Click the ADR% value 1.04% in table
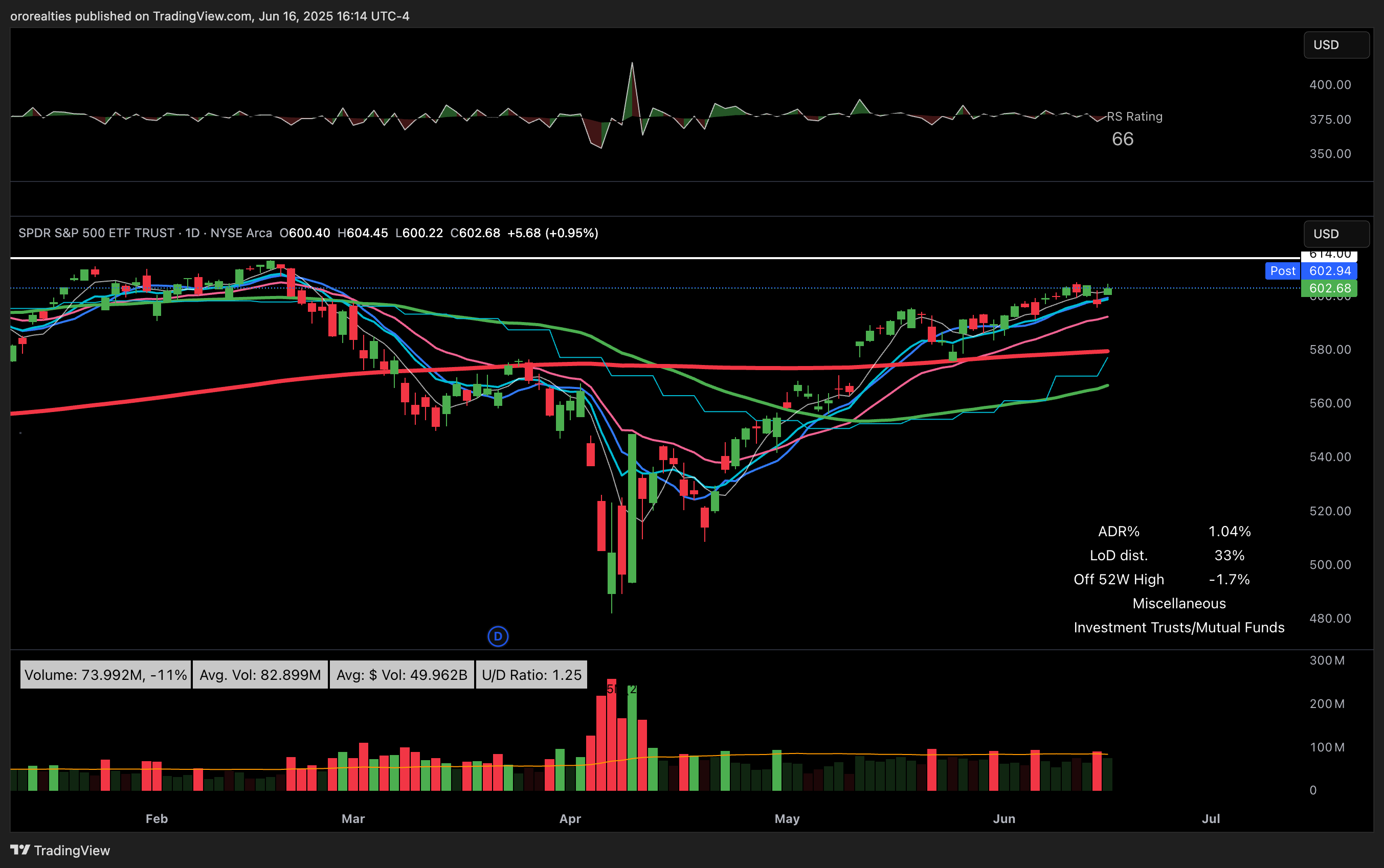The image size is (1384, 868). [1229, 531]
